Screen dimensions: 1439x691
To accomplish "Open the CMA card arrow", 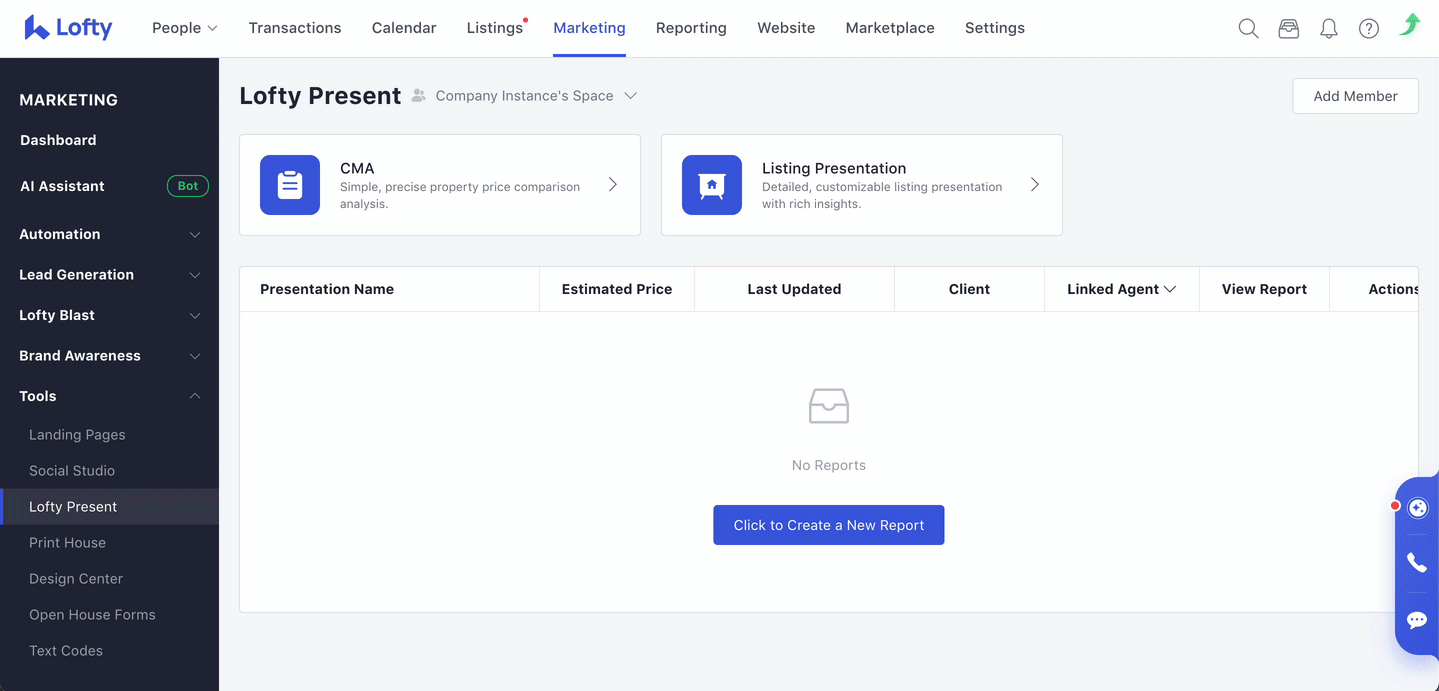I will pyautogui.click(x=613, y=185).
